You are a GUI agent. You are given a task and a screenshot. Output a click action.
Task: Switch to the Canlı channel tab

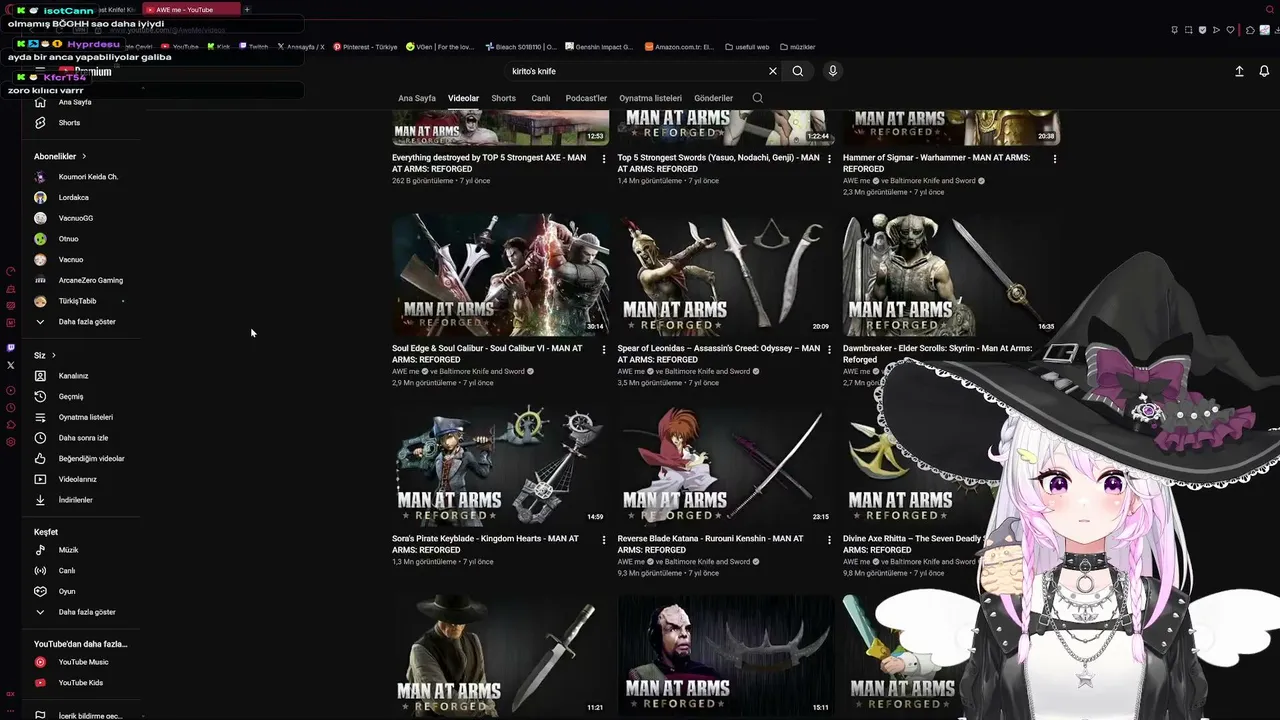(x=541, y=98)
